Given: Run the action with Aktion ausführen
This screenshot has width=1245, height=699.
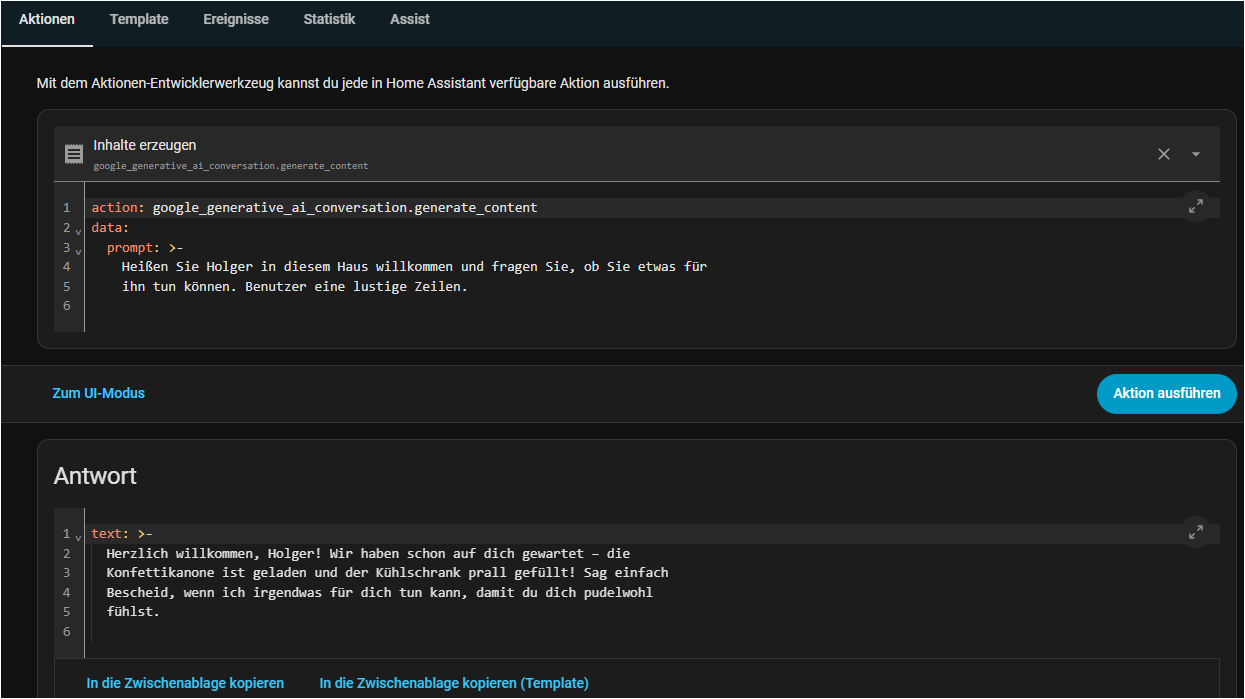Looking at the screenshot, I should [x=1167, y=394].
